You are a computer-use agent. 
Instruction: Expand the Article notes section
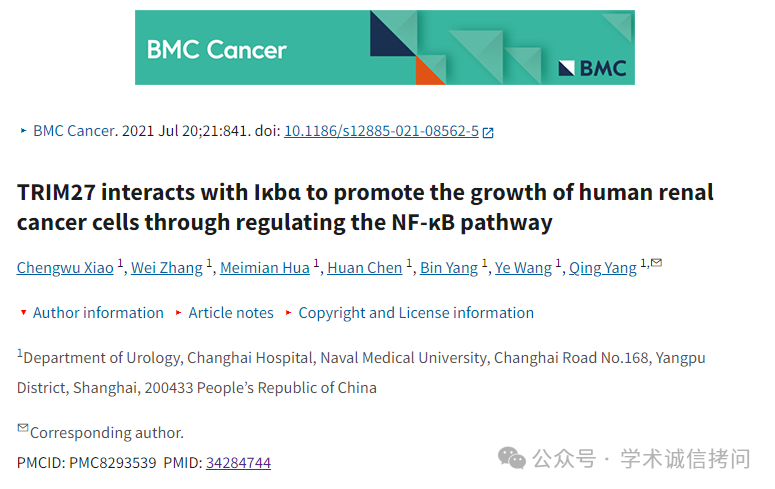[x=231, y=313]
